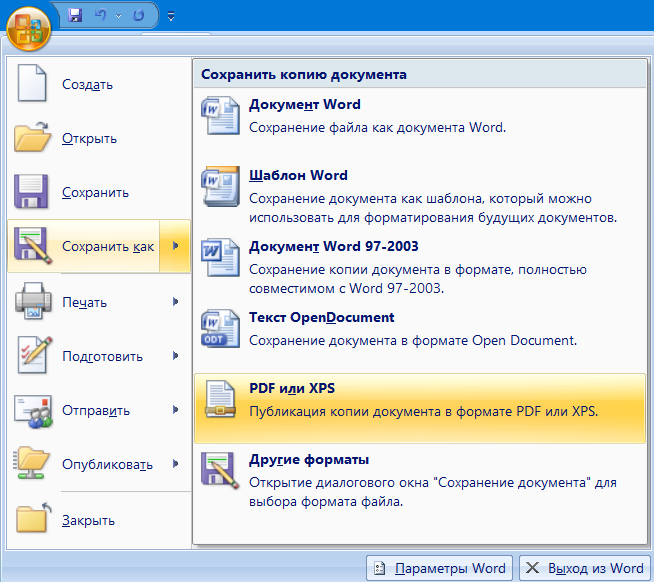This screenshot has width=654, height=582.
Task: Click the options icon on Параметры Word button
Action: [x=380, y=568]
